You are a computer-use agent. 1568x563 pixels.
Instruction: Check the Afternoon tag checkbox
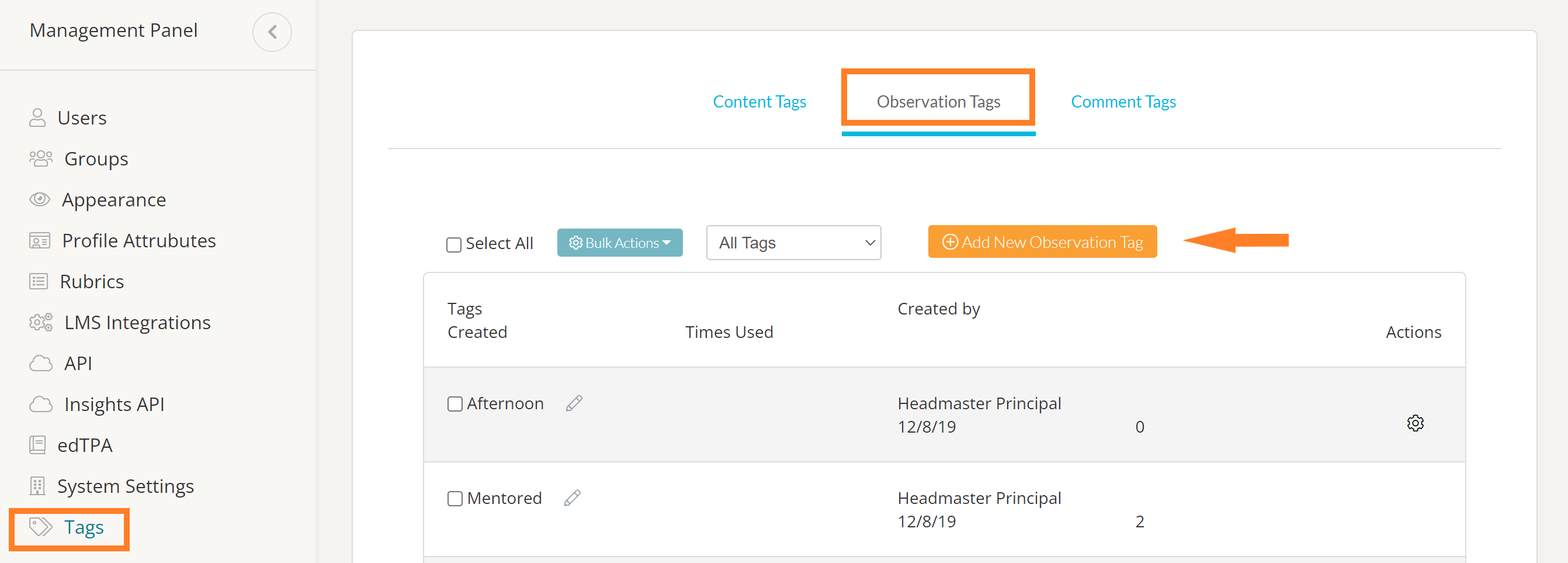tap(455, 404)
